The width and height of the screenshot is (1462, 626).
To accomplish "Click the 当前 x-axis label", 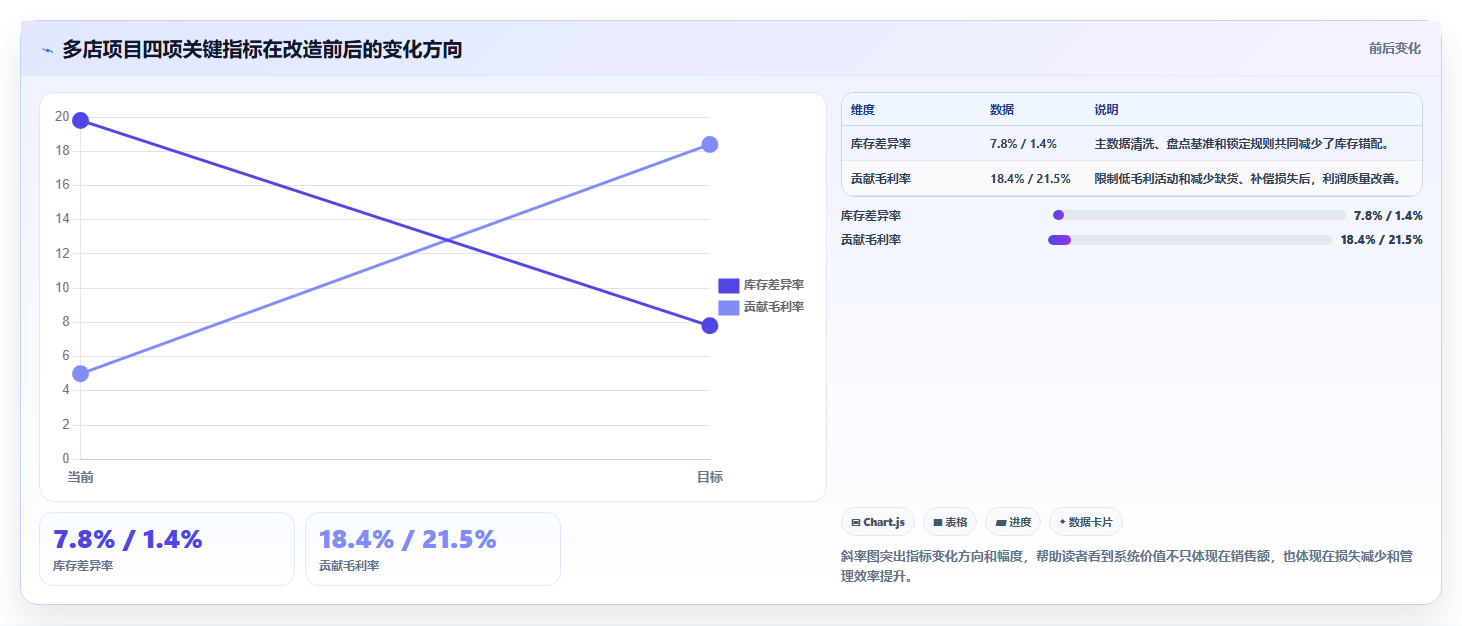I will pos(81,477).
